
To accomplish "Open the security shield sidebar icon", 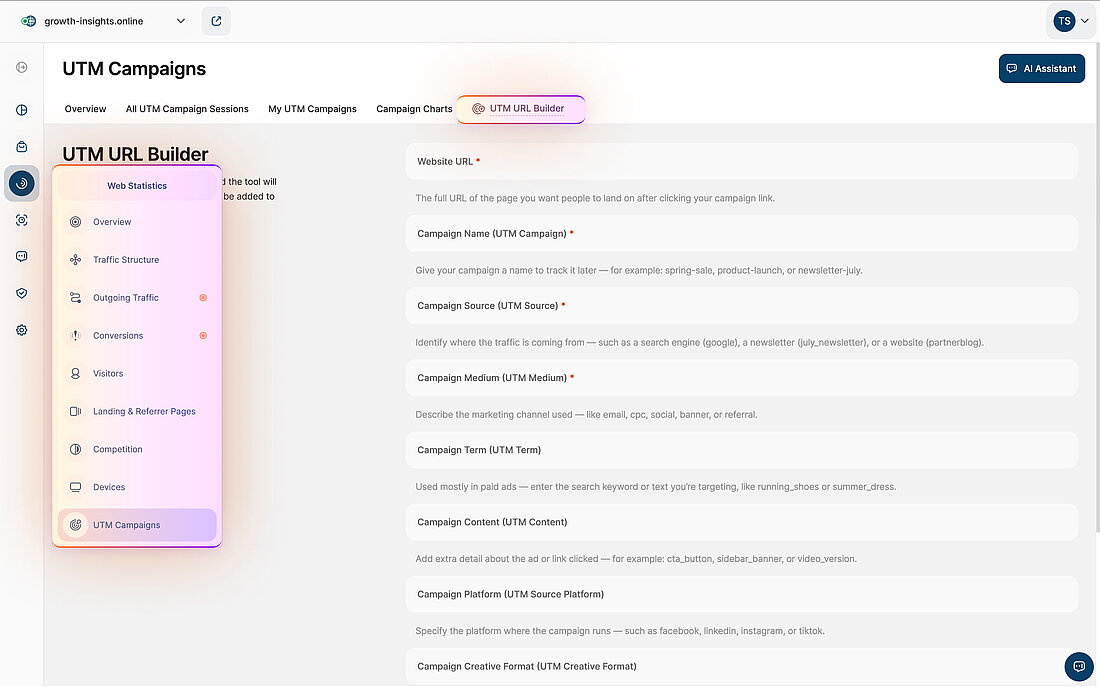I will pyautogui.click(x=21, y=292).
